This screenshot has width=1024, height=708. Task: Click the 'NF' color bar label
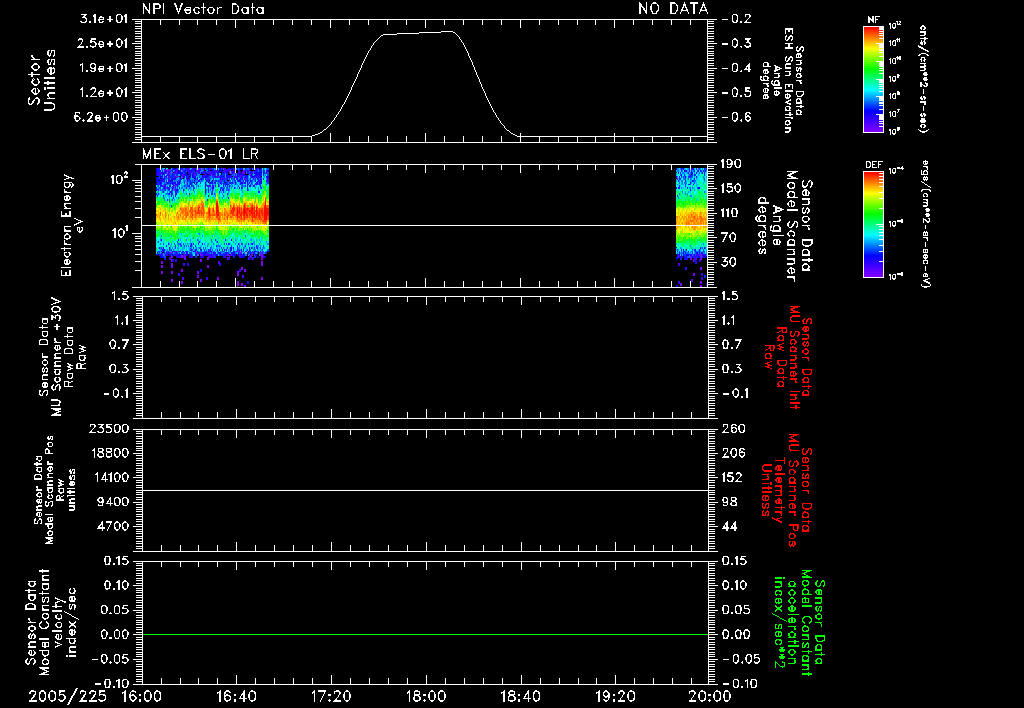(873, 20)
